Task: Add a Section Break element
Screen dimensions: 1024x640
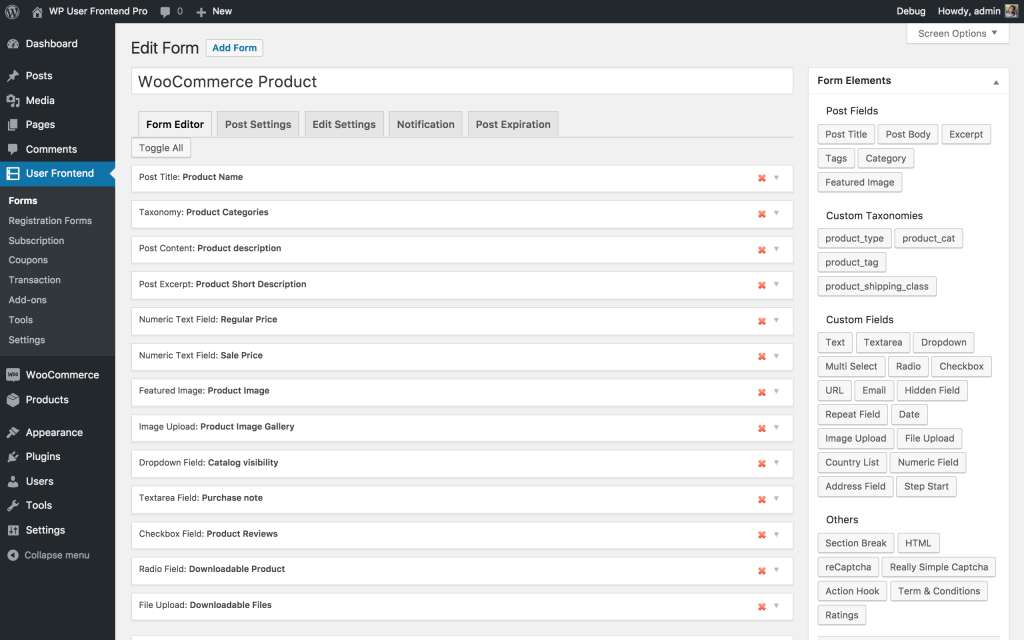Action: pyautogui.click(x=856, y=543)
